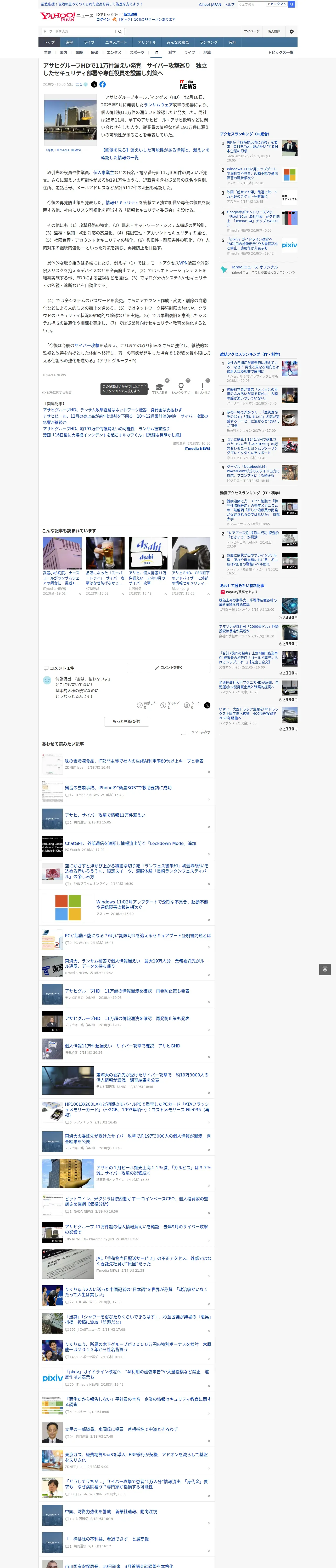The height and width of the screenshot is (1568, 336).
Task: Click the scroll-to-top arrow button
Action: pyautogui.click(x=325, y=970)
